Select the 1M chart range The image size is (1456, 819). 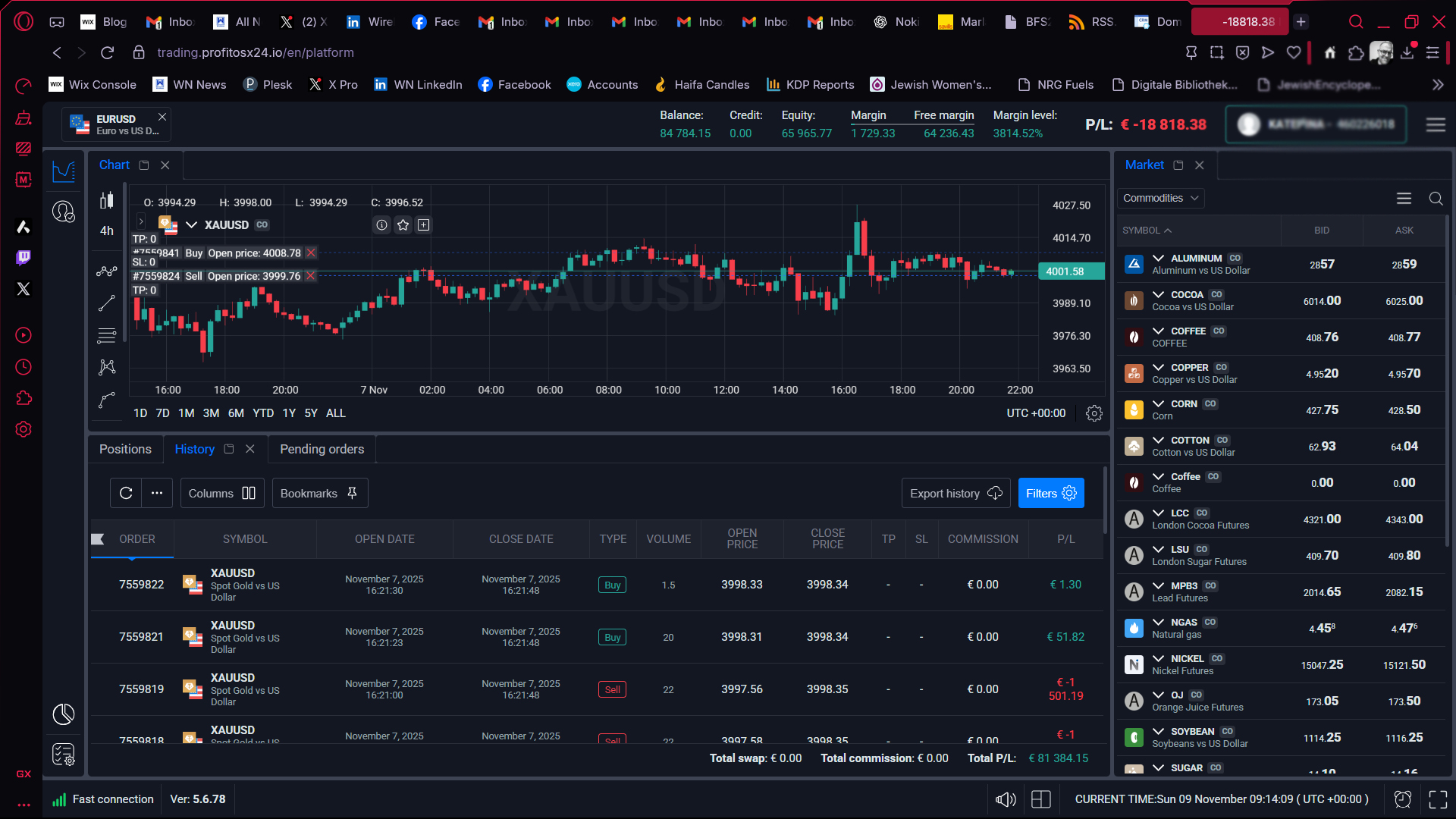(187, 413)
